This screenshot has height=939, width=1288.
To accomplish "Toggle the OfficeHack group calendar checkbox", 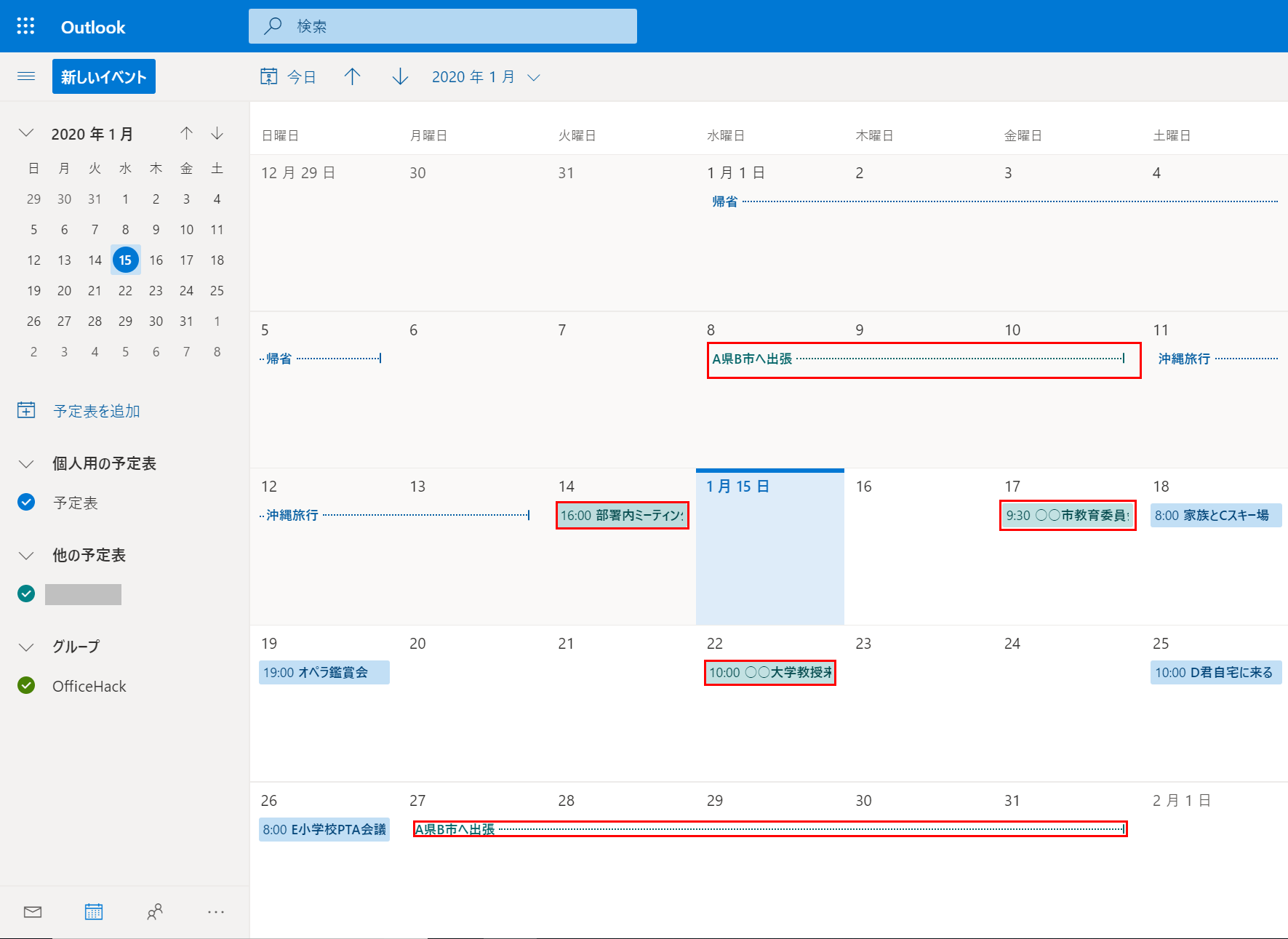I will 26,685.
